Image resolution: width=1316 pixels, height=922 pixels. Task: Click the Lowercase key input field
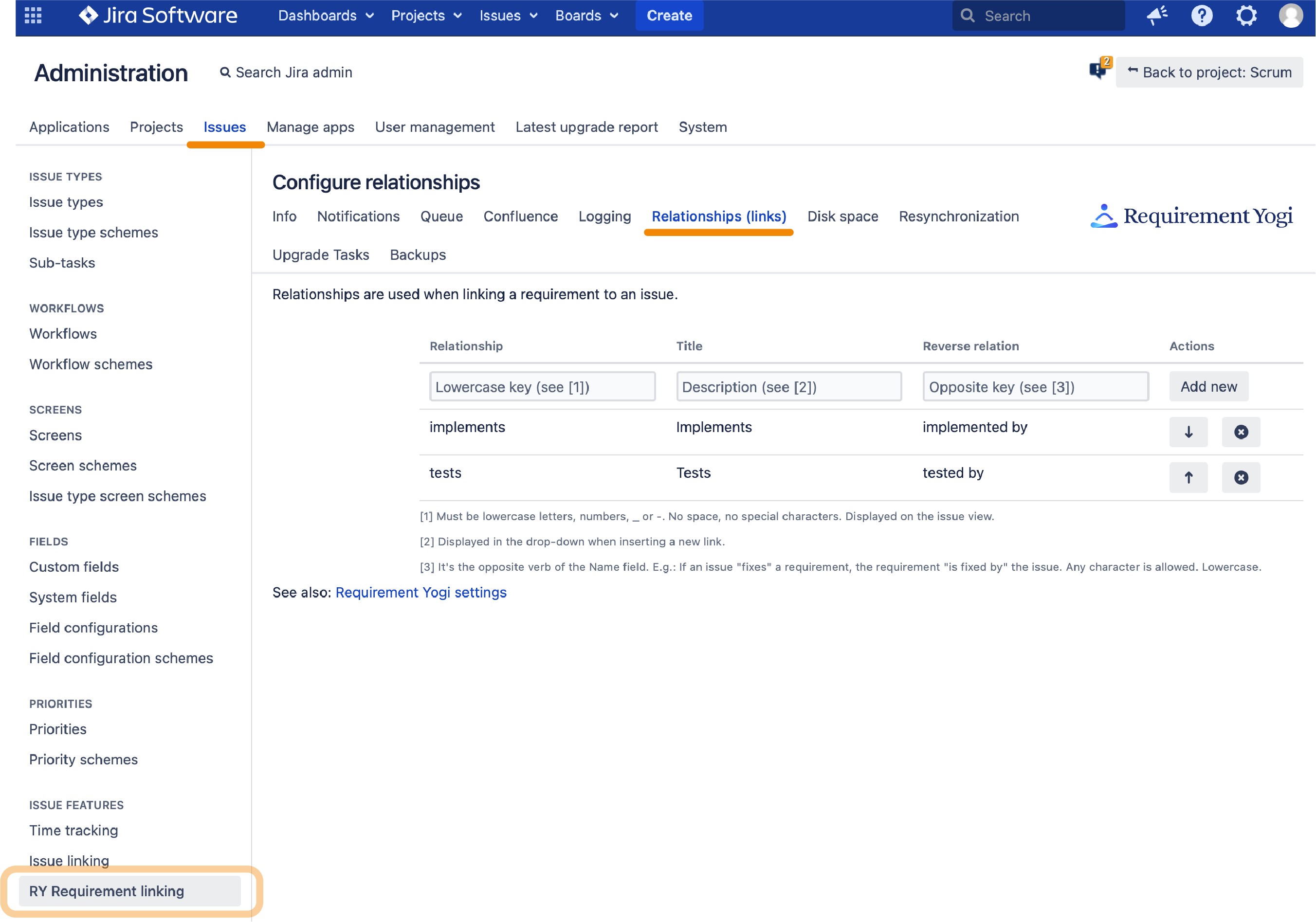coord(542,386)
